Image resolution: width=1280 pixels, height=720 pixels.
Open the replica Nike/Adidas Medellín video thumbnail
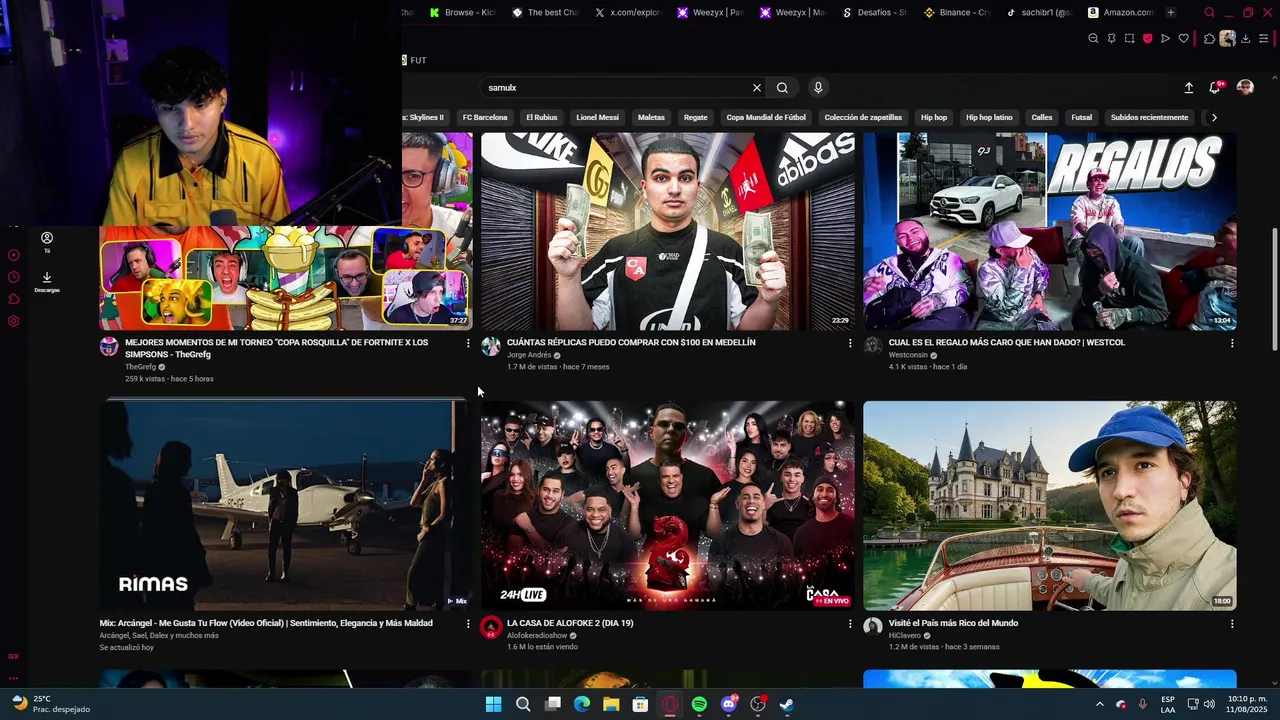click(x=668, y=231)
